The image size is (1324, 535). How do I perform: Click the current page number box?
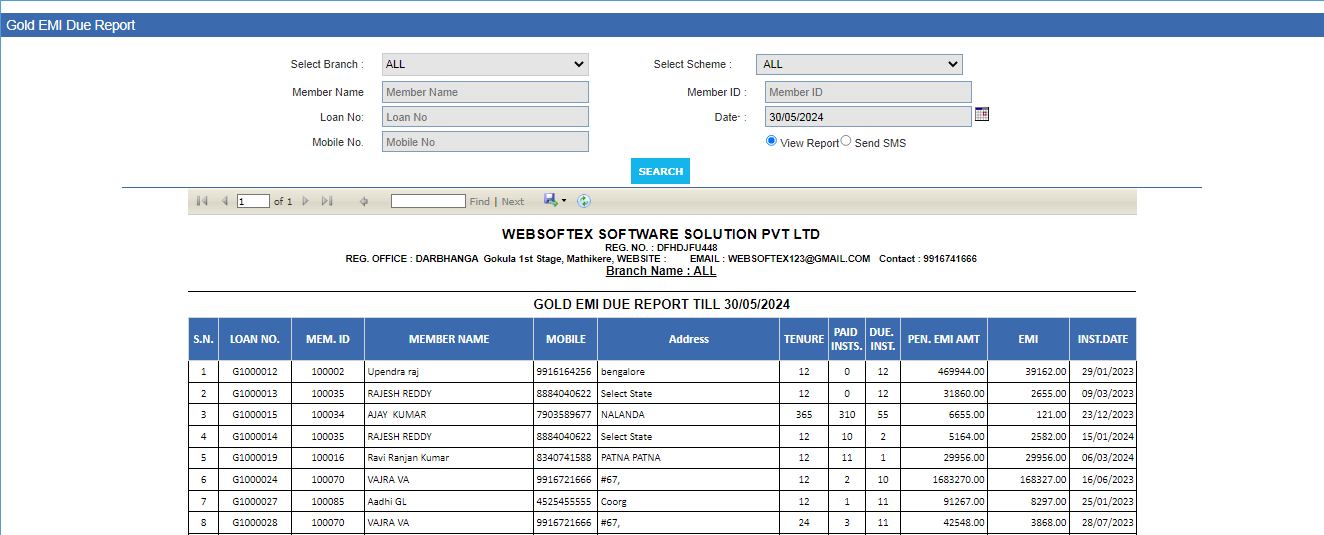tap(253, 201)
